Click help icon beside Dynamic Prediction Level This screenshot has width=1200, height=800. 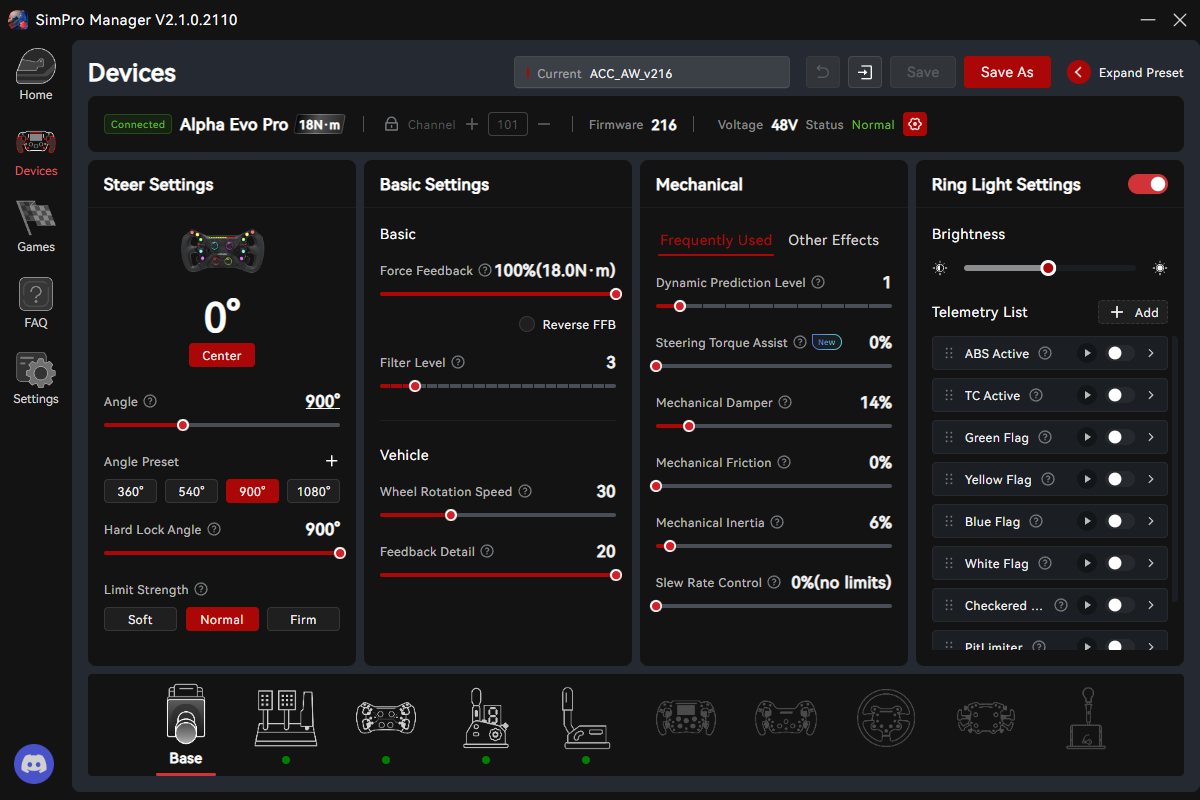point(818,283)
